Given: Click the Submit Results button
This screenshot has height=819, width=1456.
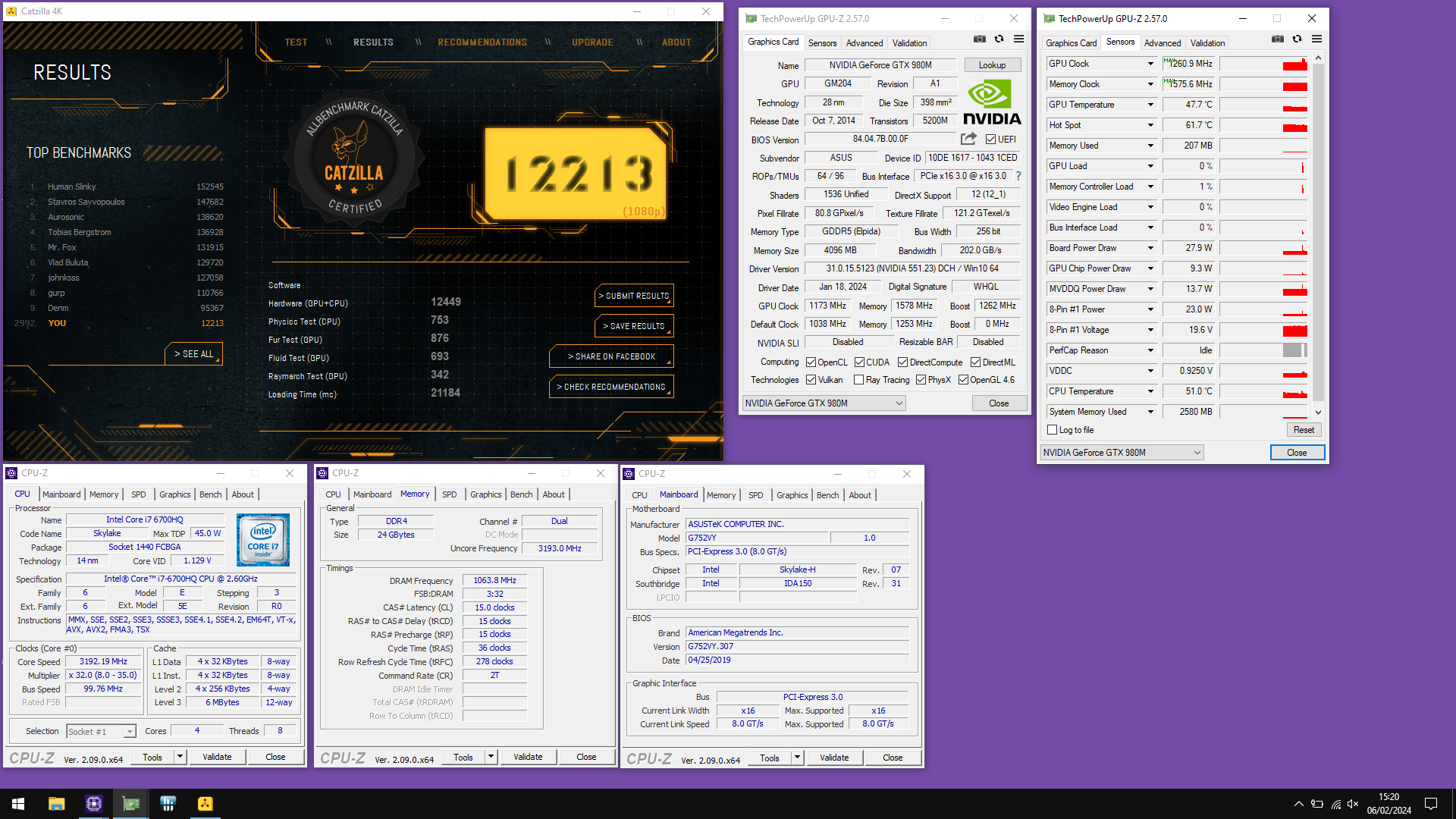Looking at the screenshot, I should click(634, 296).
